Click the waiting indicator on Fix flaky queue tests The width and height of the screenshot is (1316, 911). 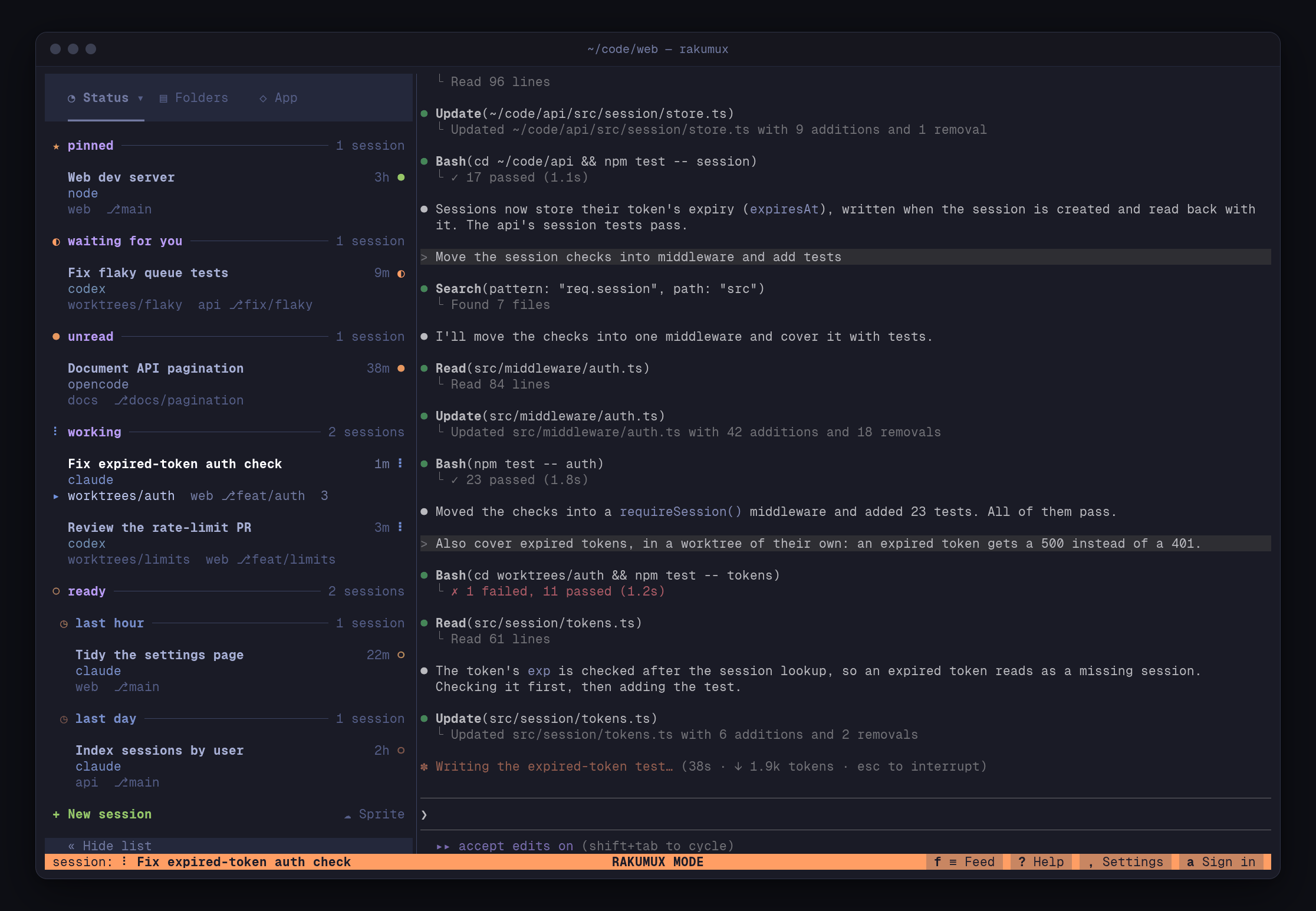(x=401, y=274)
